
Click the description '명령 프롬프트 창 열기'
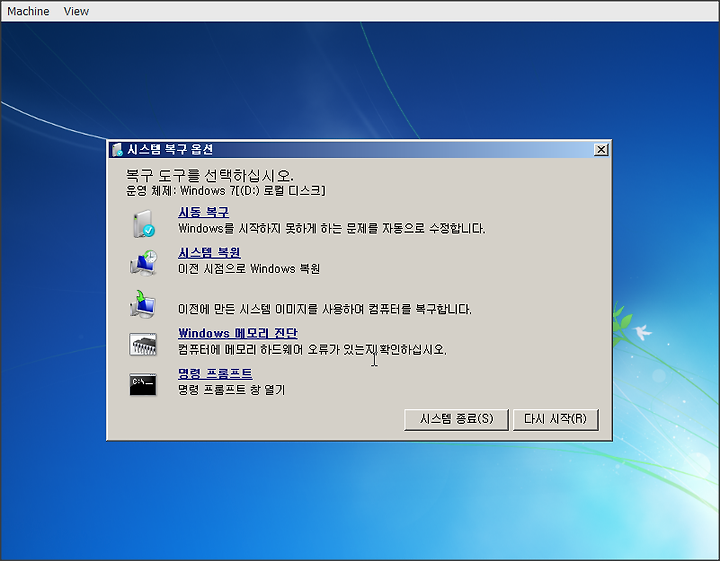[231, 390]
